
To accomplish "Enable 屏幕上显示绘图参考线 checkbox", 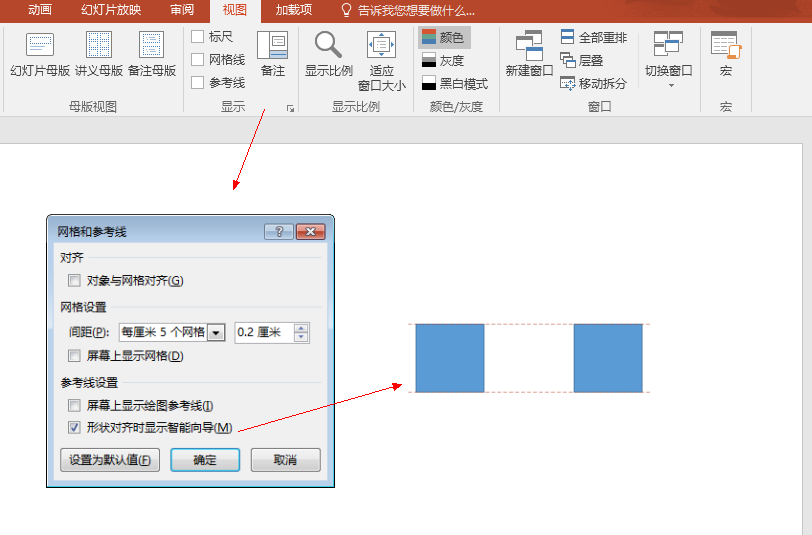I will coord(74,406).
